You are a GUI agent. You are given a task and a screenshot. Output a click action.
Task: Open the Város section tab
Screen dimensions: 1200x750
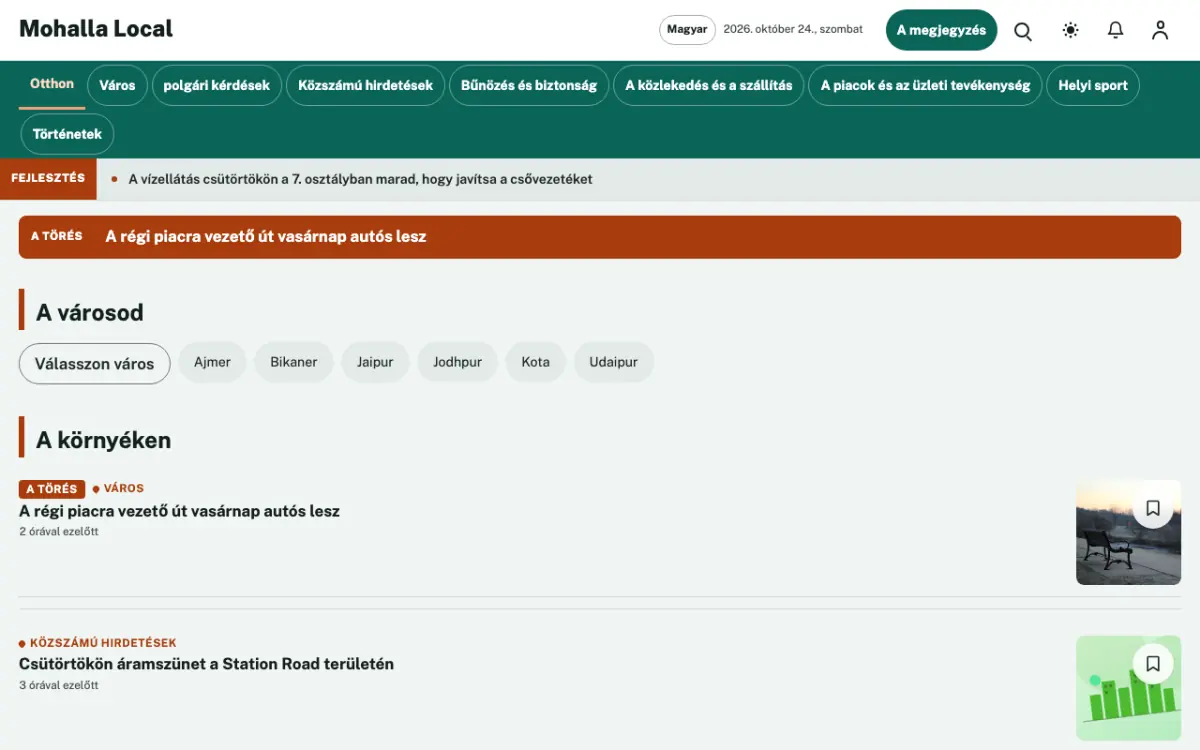click(117, 85)
